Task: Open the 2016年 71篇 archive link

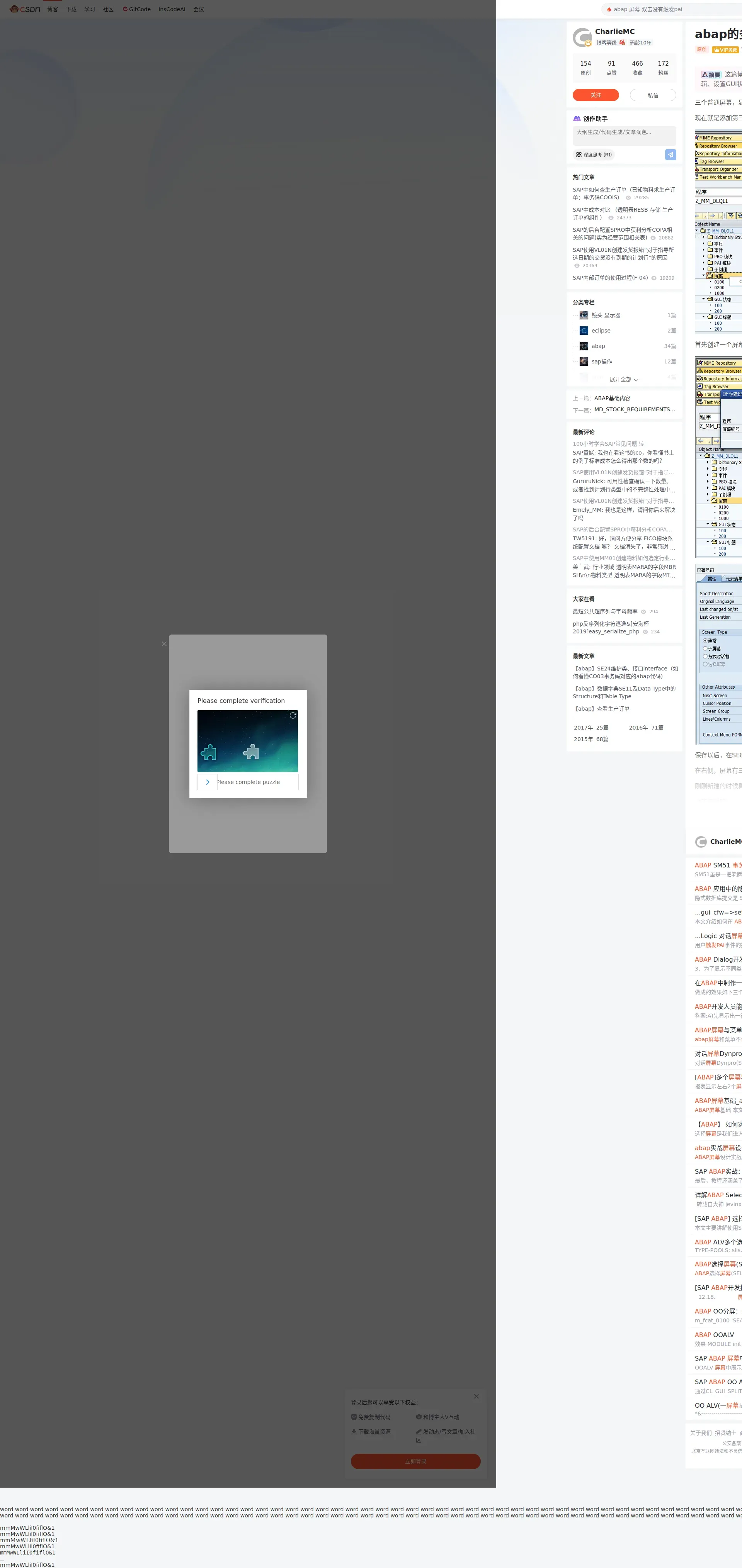Action: (x=646, y=727)
